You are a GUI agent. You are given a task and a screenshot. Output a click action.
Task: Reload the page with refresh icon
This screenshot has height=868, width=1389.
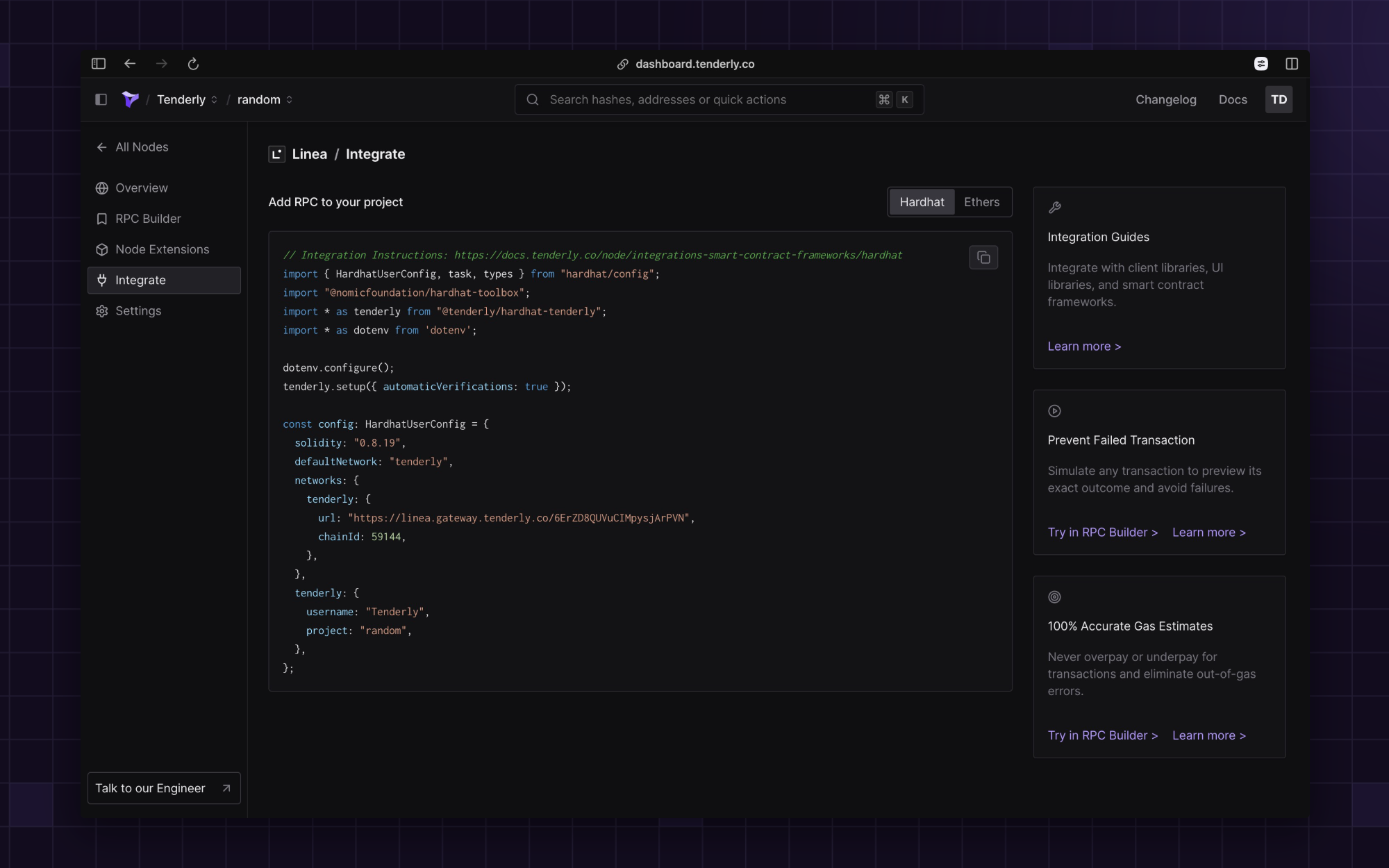pyautogui.click(x=193, y=64)
